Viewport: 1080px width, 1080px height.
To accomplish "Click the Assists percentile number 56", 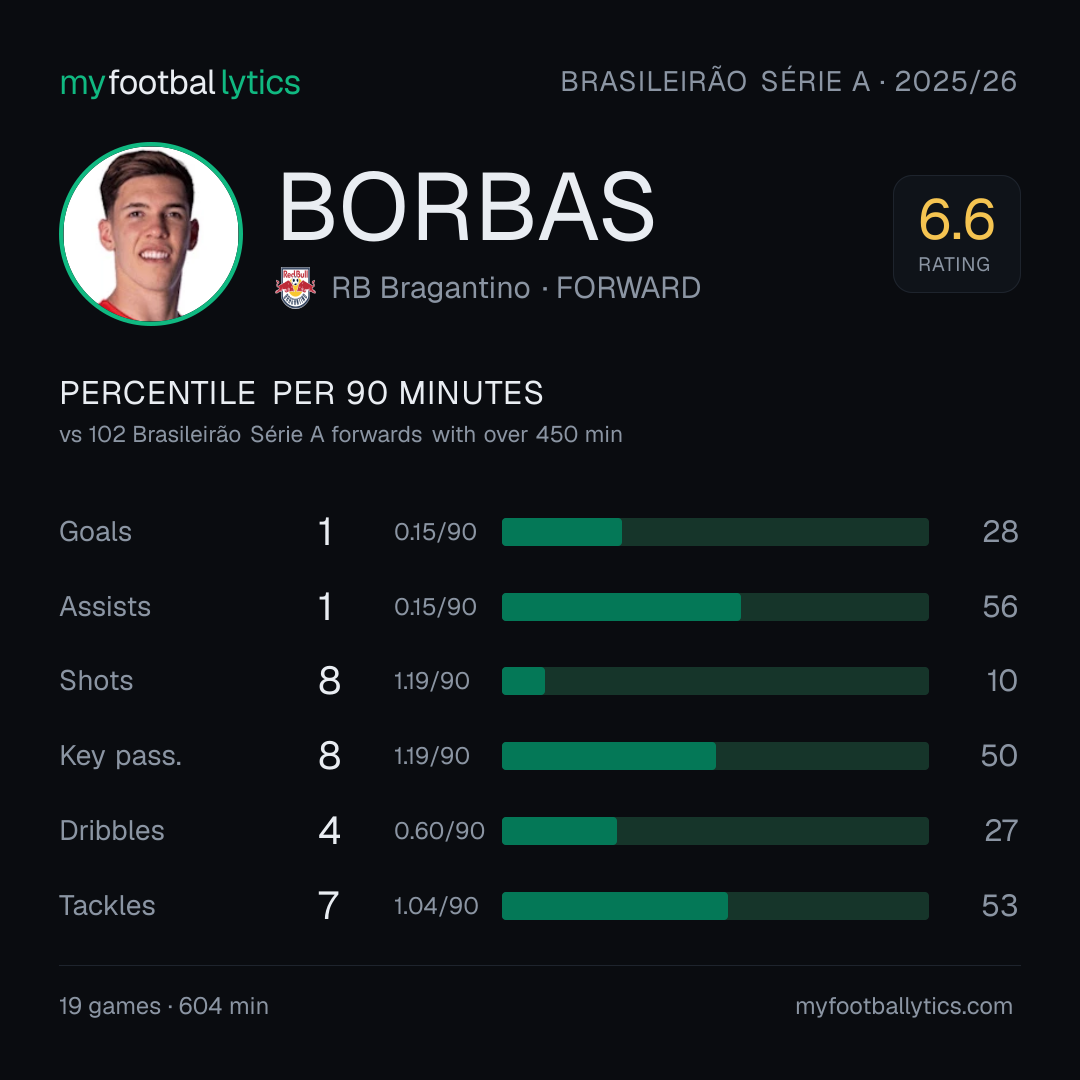I will click(1000, 607).
